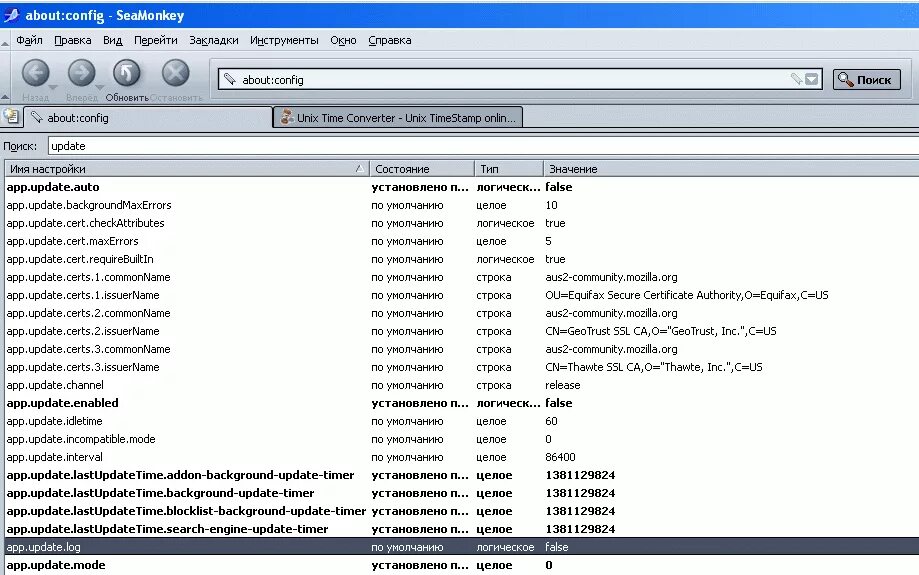Open the Перейти menu

tap(156, 40)
